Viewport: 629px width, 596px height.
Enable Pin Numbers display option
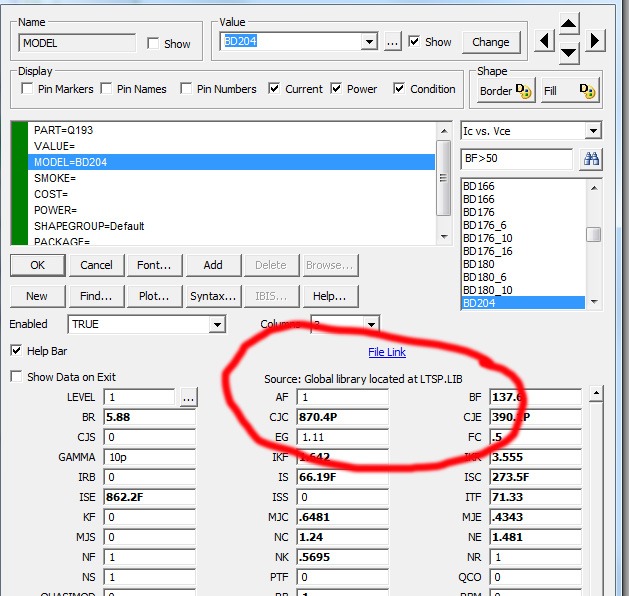coord(186,88)
